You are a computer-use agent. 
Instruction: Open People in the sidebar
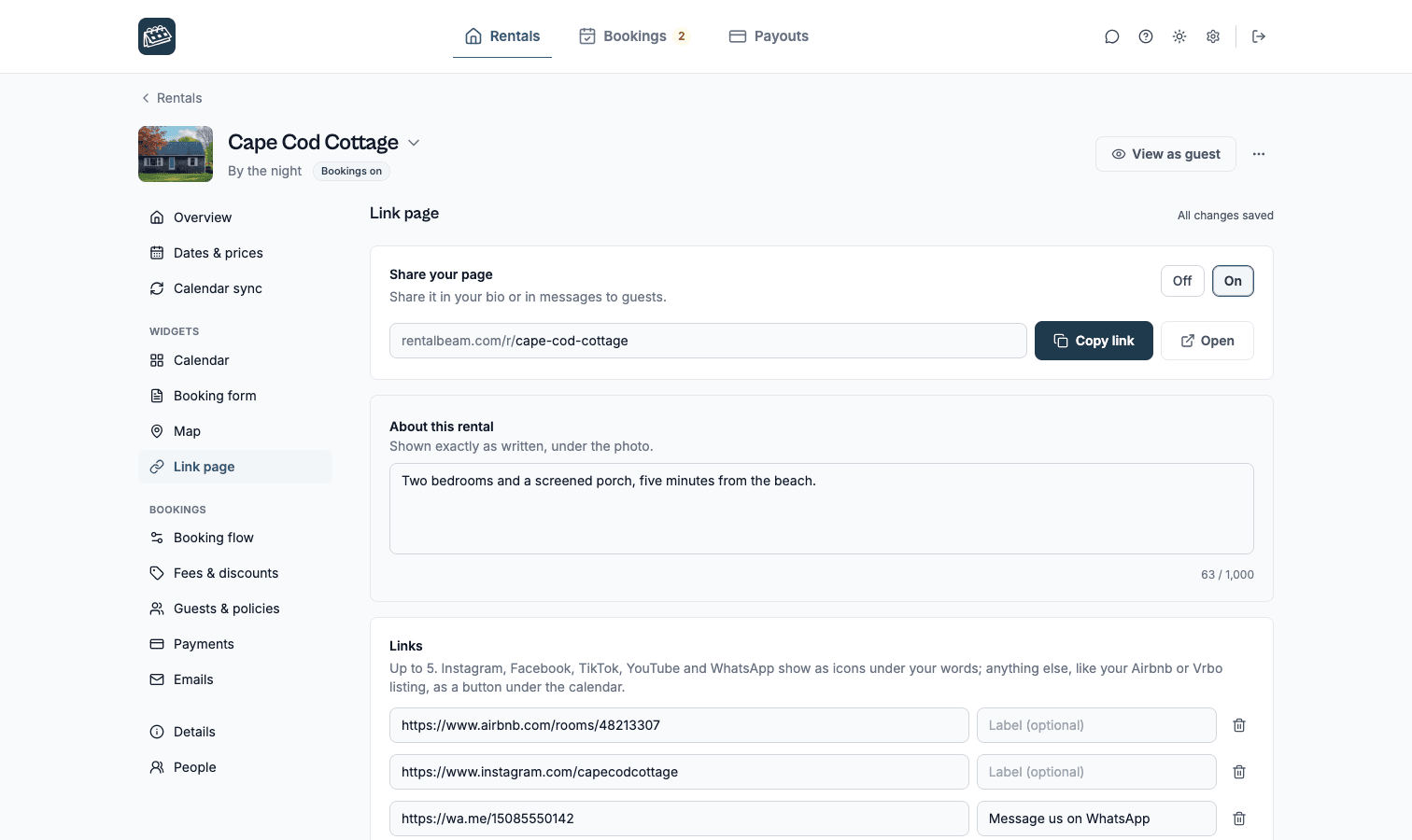click(x=235, y=767)
